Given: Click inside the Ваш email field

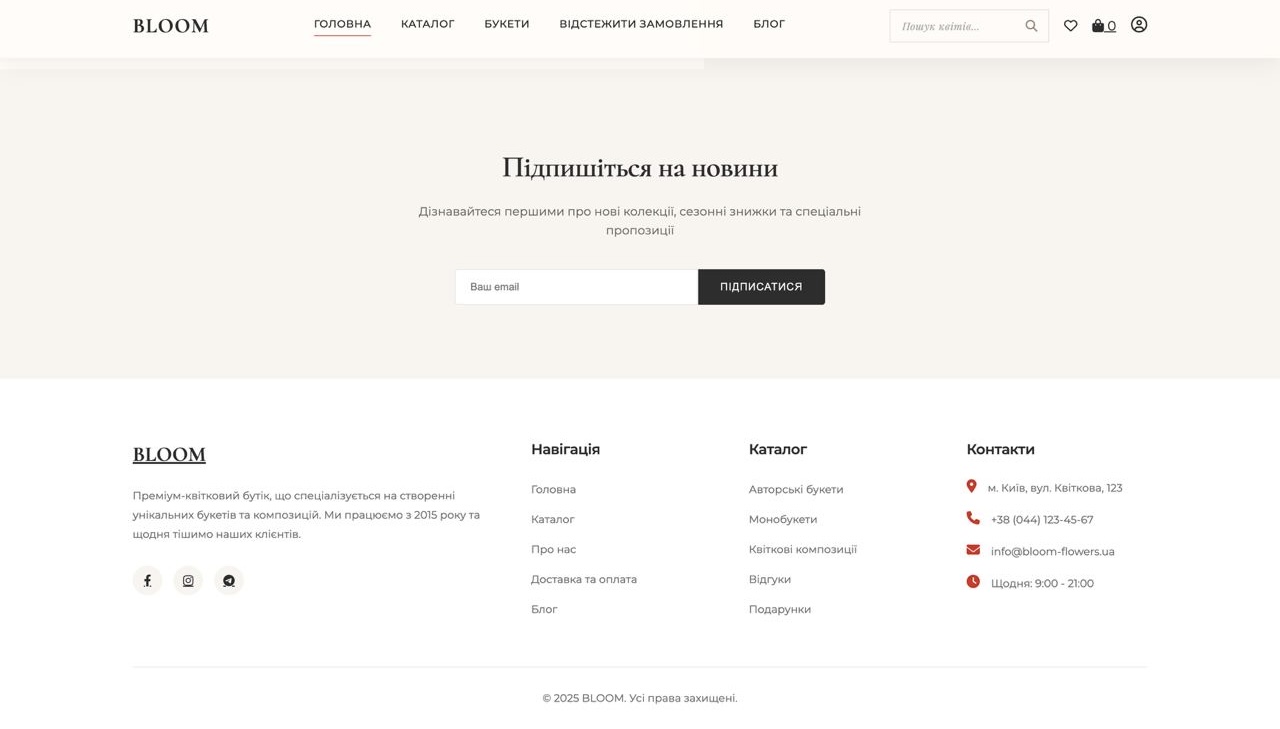Looking at the screenshot, I should [x=575, y=286].
